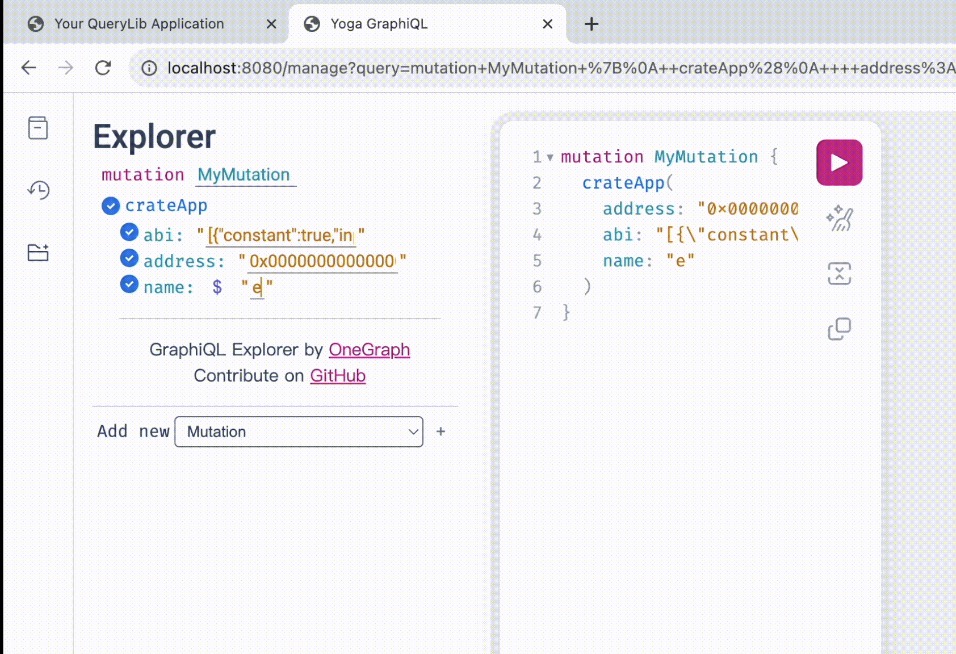Click the site info icon in address bar

[149, 68]
